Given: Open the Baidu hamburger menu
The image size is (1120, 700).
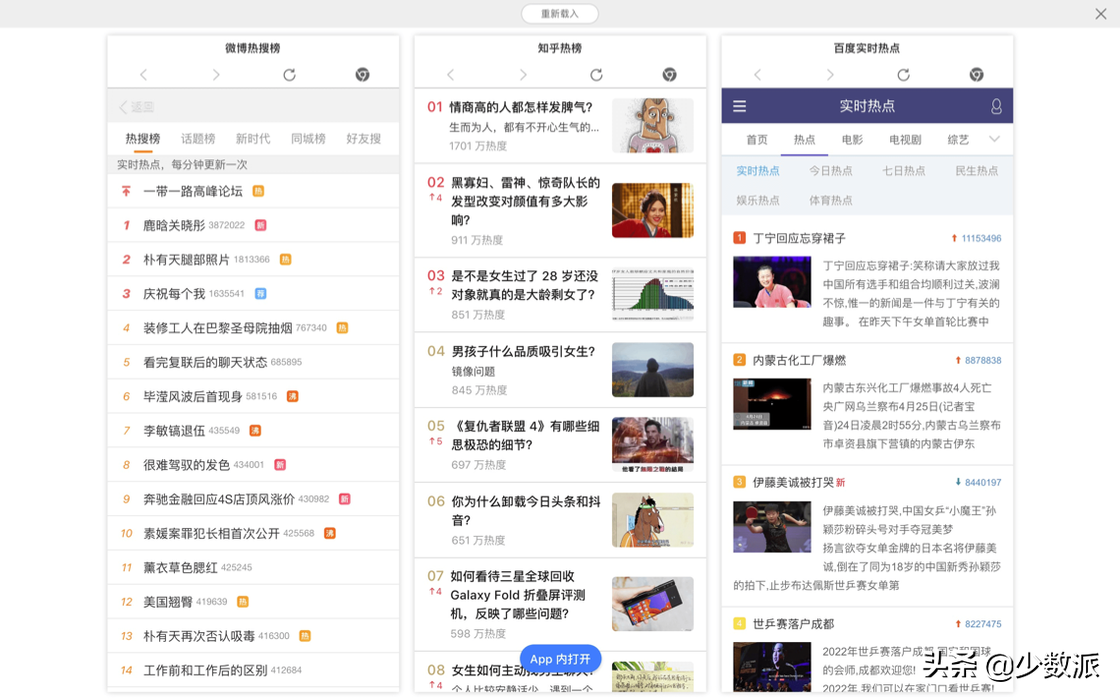Looking at the screenshot, I should (739, 106).
